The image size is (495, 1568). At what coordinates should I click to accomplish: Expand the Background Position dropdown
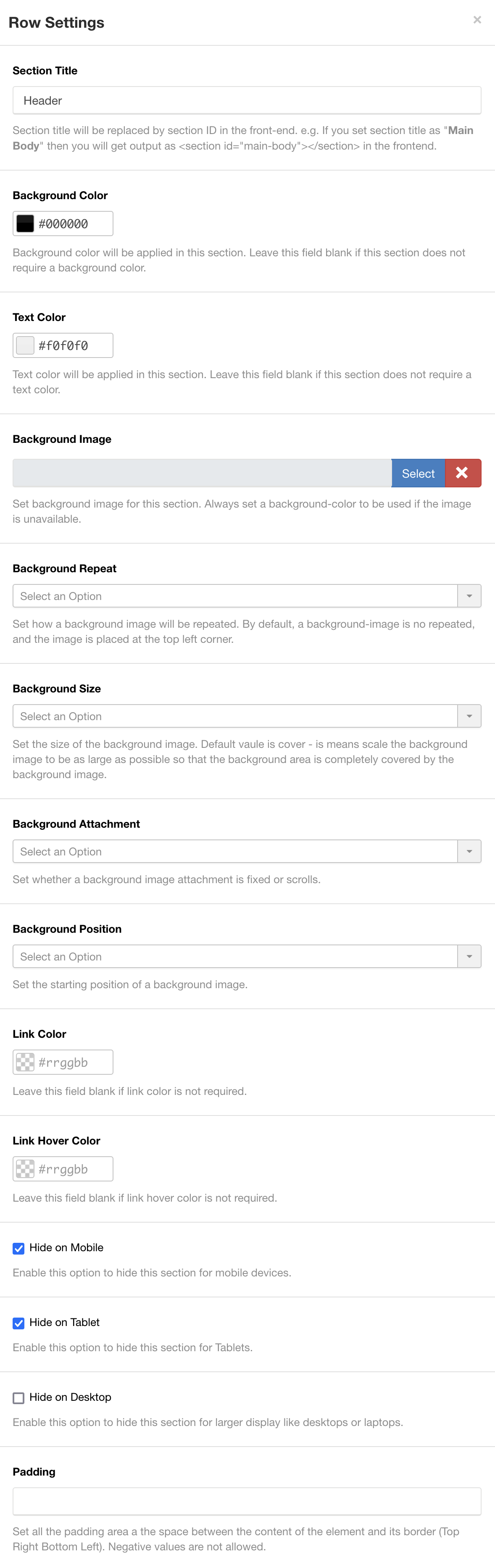tap(469, 956)
